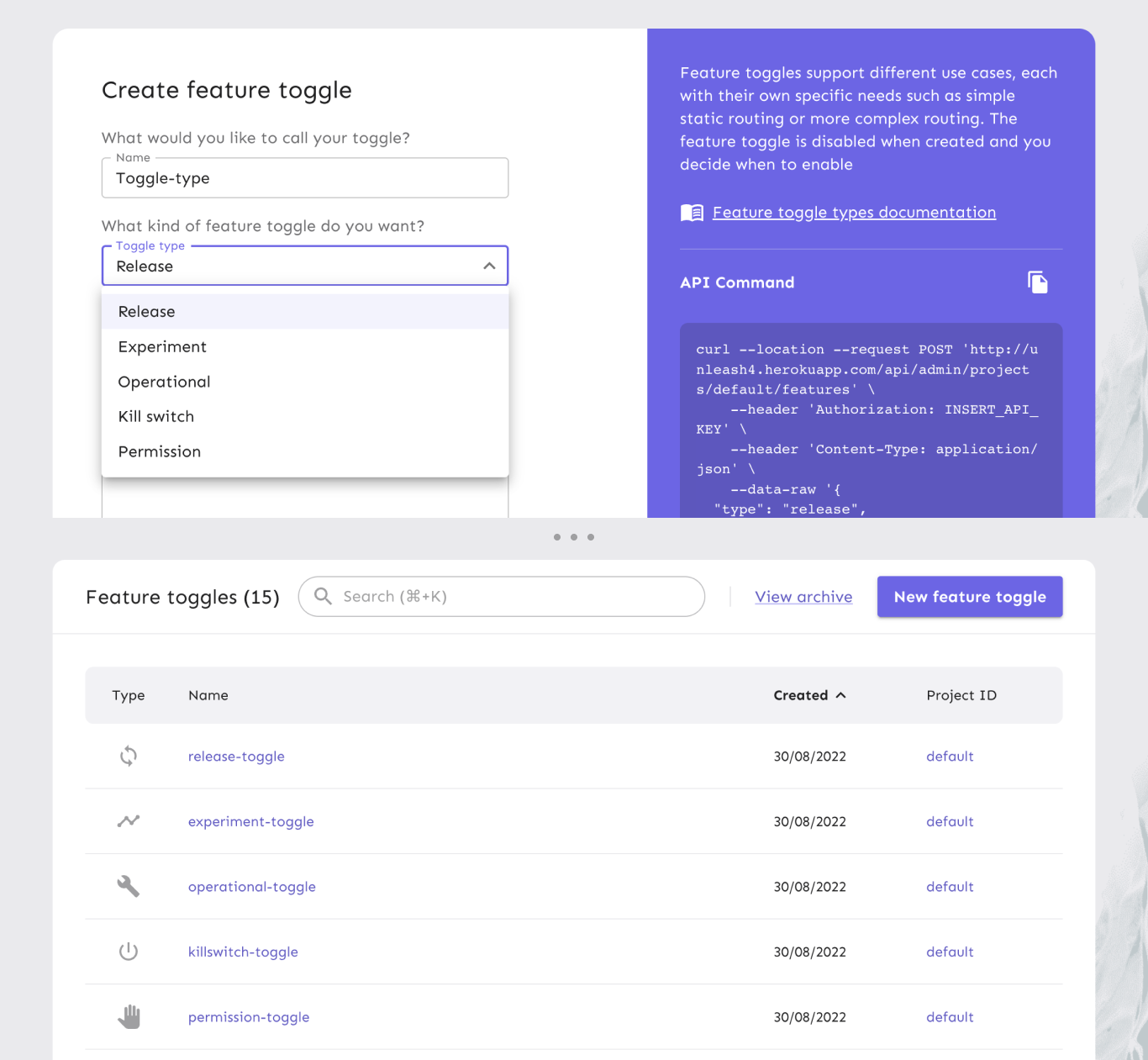Open the View archive link

point(803,597)
